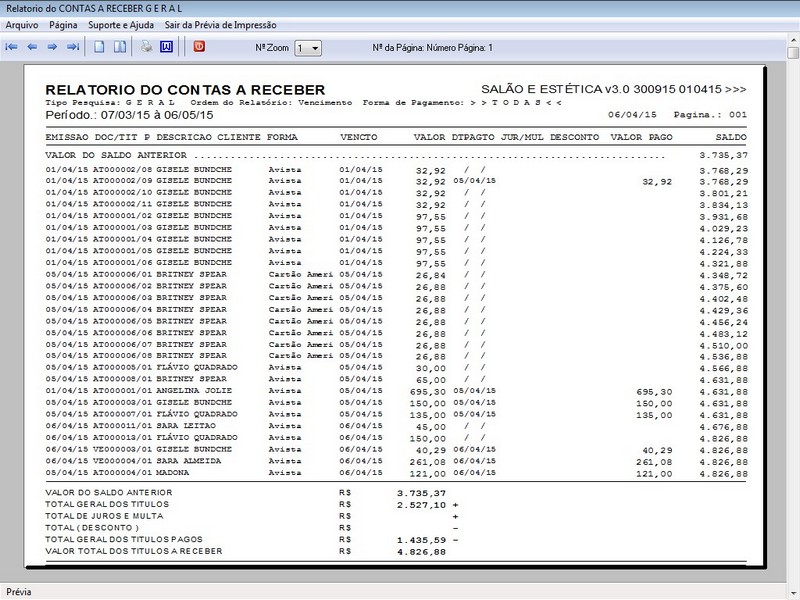Open the Suporte e Ajuda menu
Image resolution: width=800 pixels, height=600 pixels.
[120, 24]
